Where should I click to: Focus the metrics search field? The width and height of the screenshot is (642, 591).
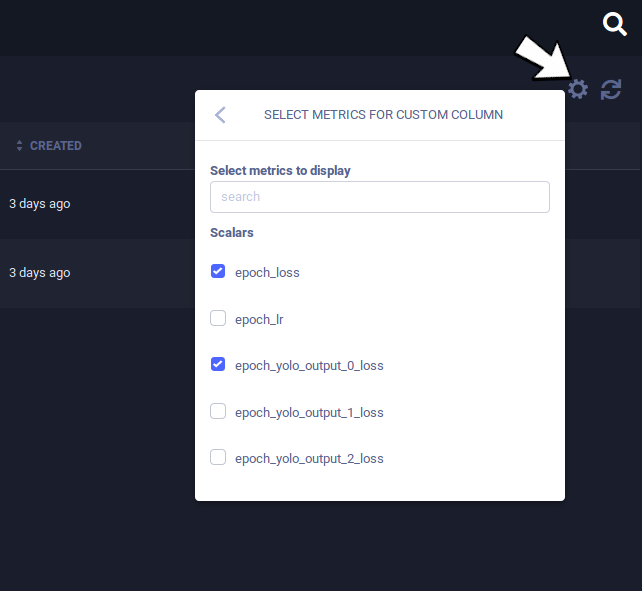click(379, 197)
